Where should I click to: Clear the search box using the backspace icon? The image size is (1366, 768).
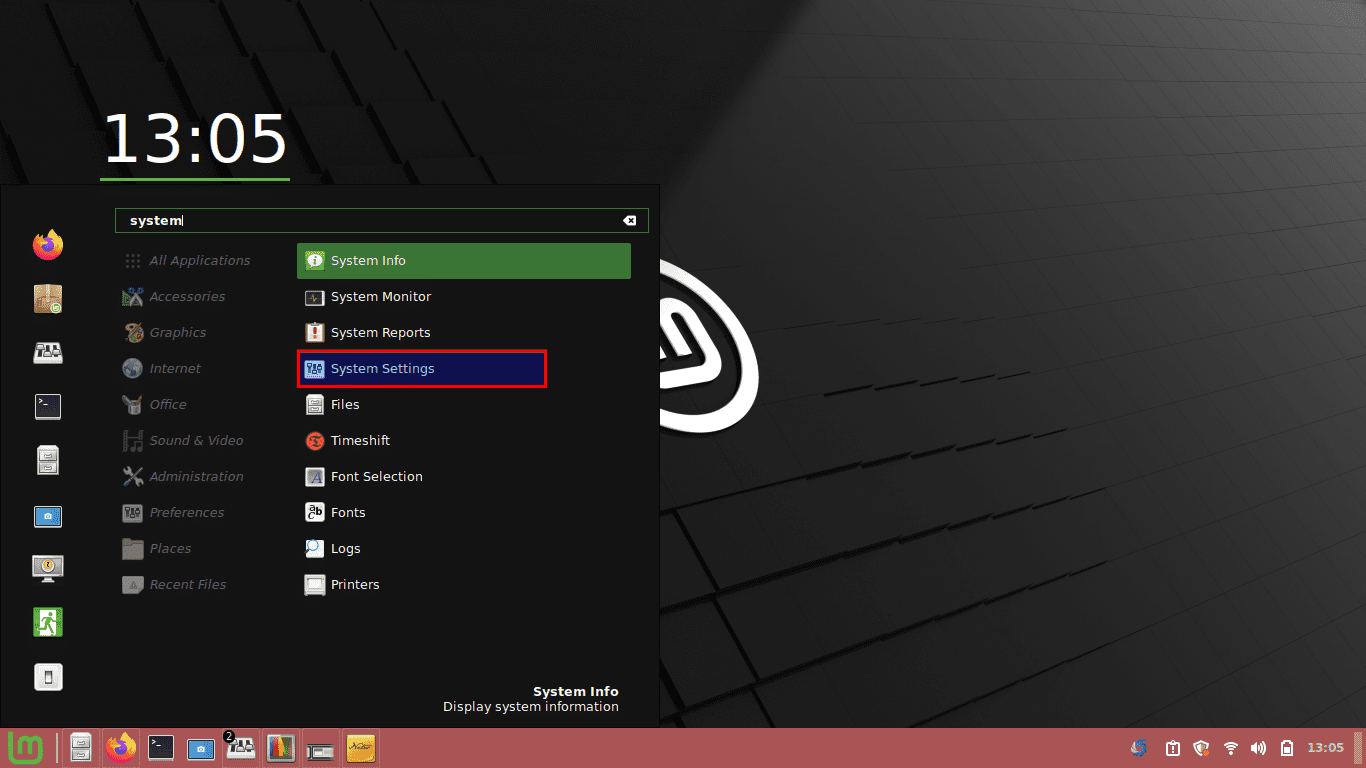[x=629, y=220]
